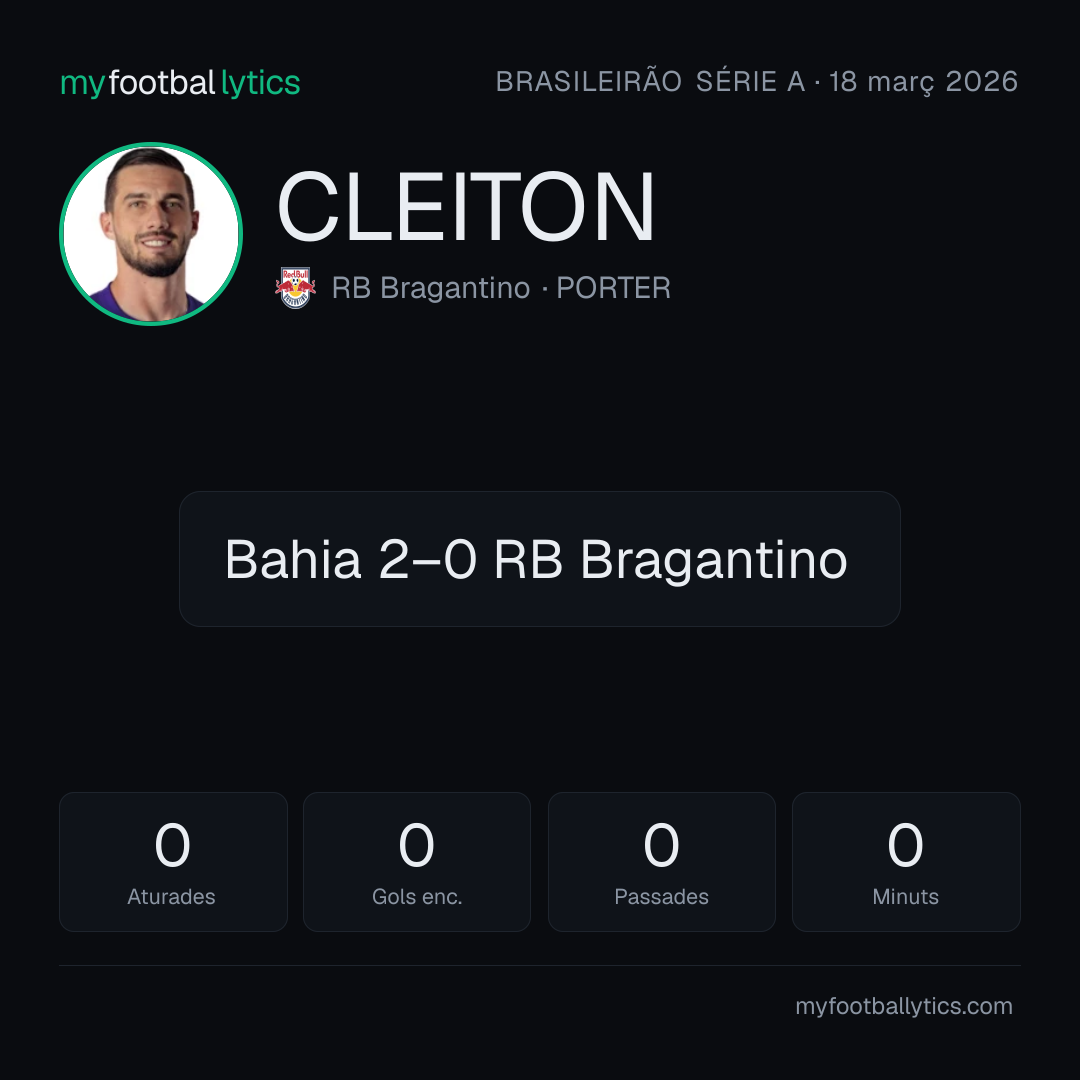This screenshot has height=1080, width=1080.
Task: Click the zero value above Minuts
Action: coord(905,845)
